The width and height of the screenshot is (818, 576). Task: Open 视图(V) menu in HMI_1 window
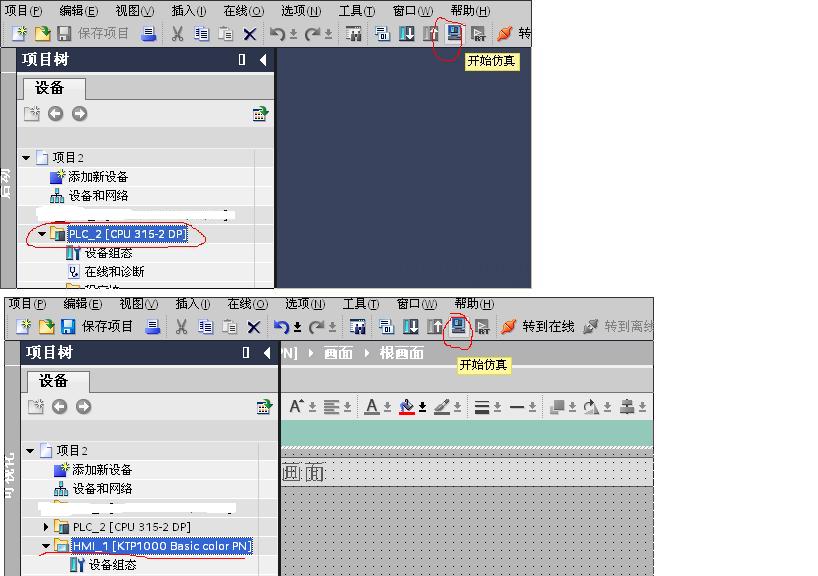[x=139, y=304]
